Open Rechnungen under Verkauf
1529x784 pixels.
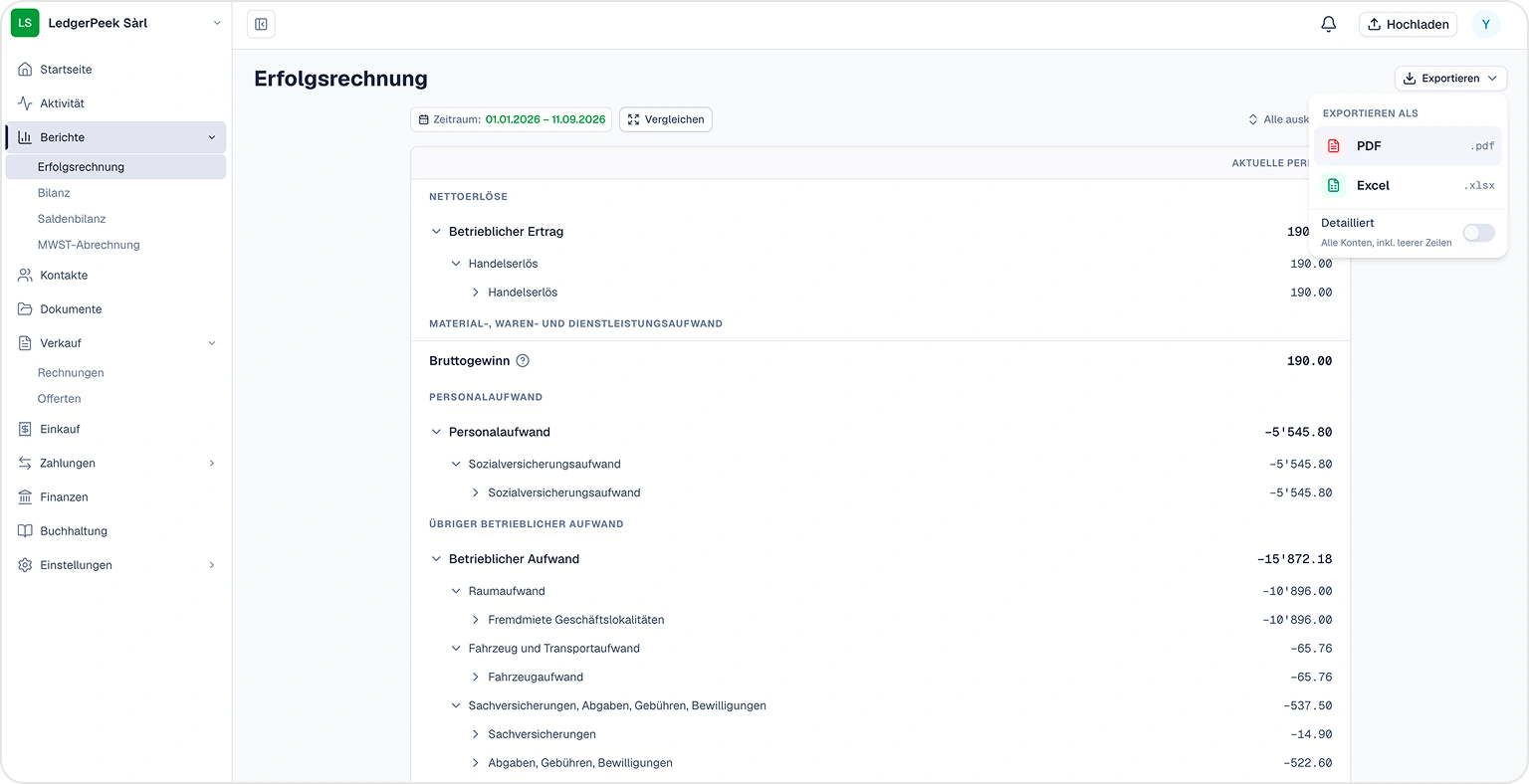(x=115, y=373)
